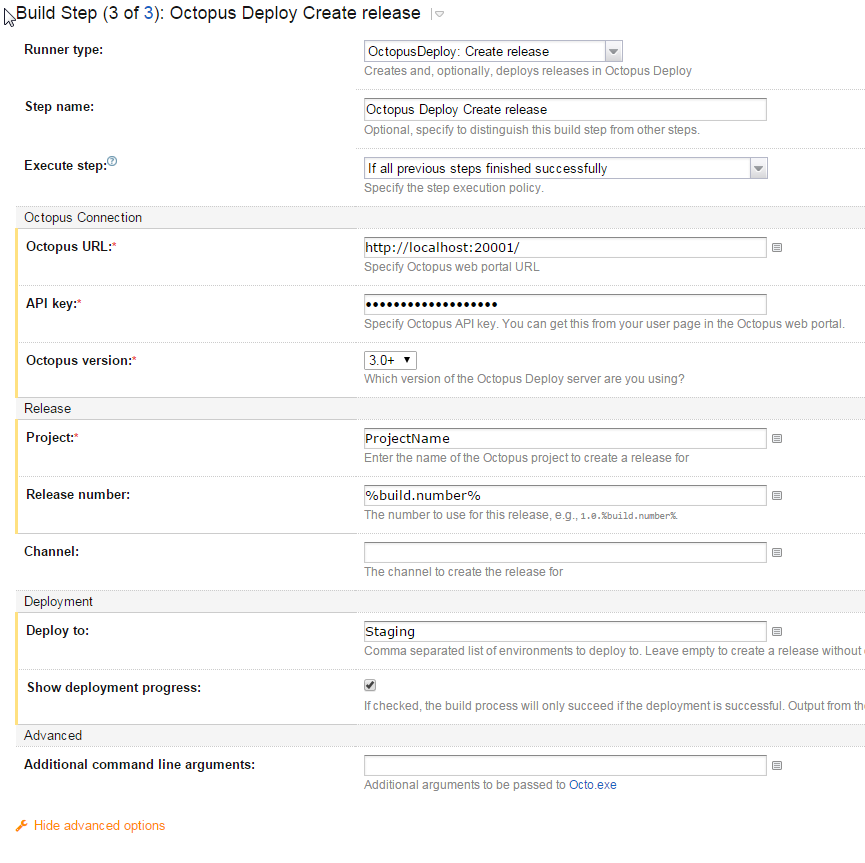Click parameter icon beside Channel field
The width and height of the screenshot is (865, 863).
point(777,552)
